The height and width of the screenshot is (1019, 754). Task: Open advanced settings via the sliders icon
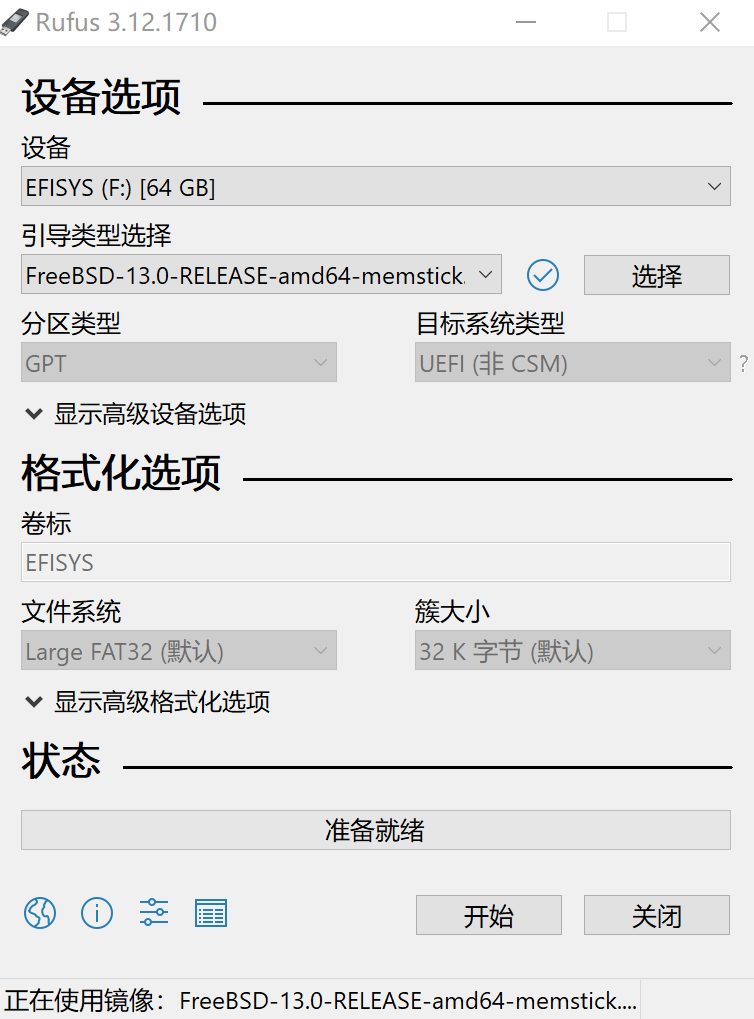pos(153,913)
